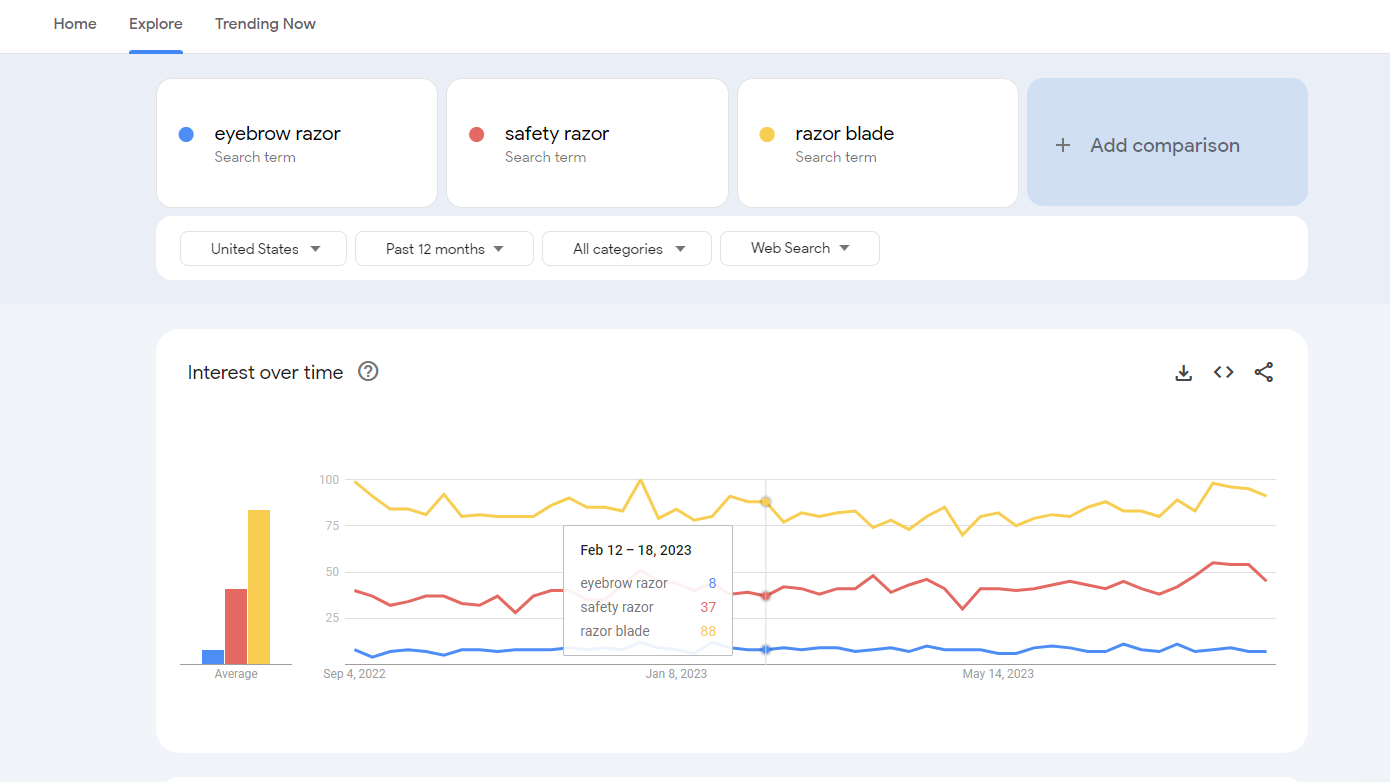
Task: Open the All categories dropdown
Action: pos(627,249)
